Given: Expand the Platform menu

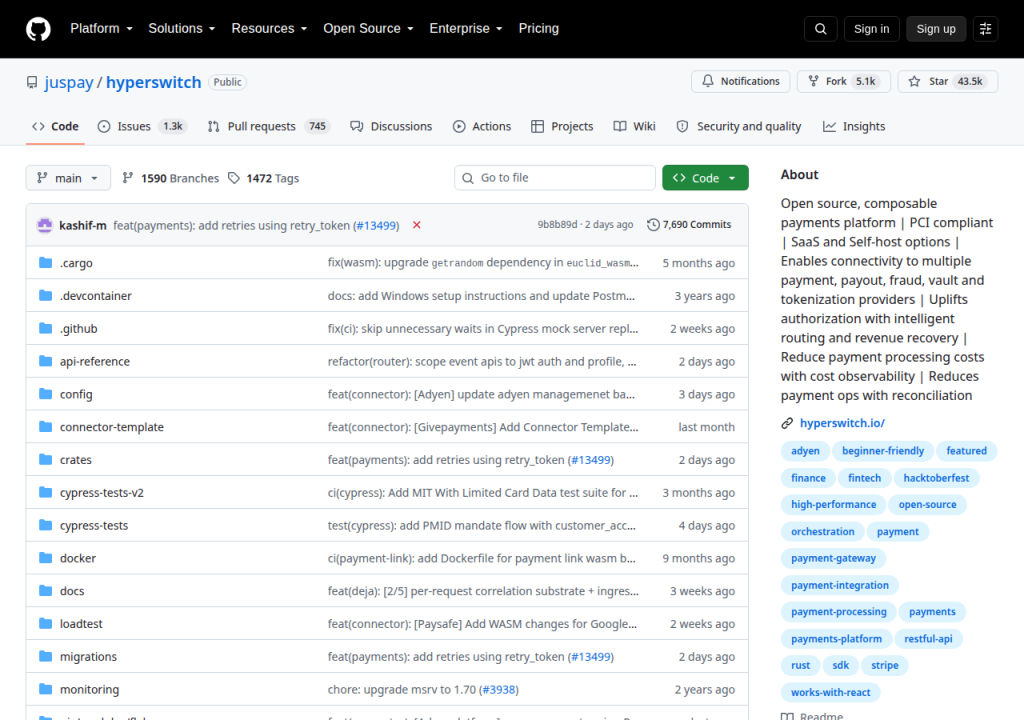Looking at the screenshot, I should (x=101, y=29).
